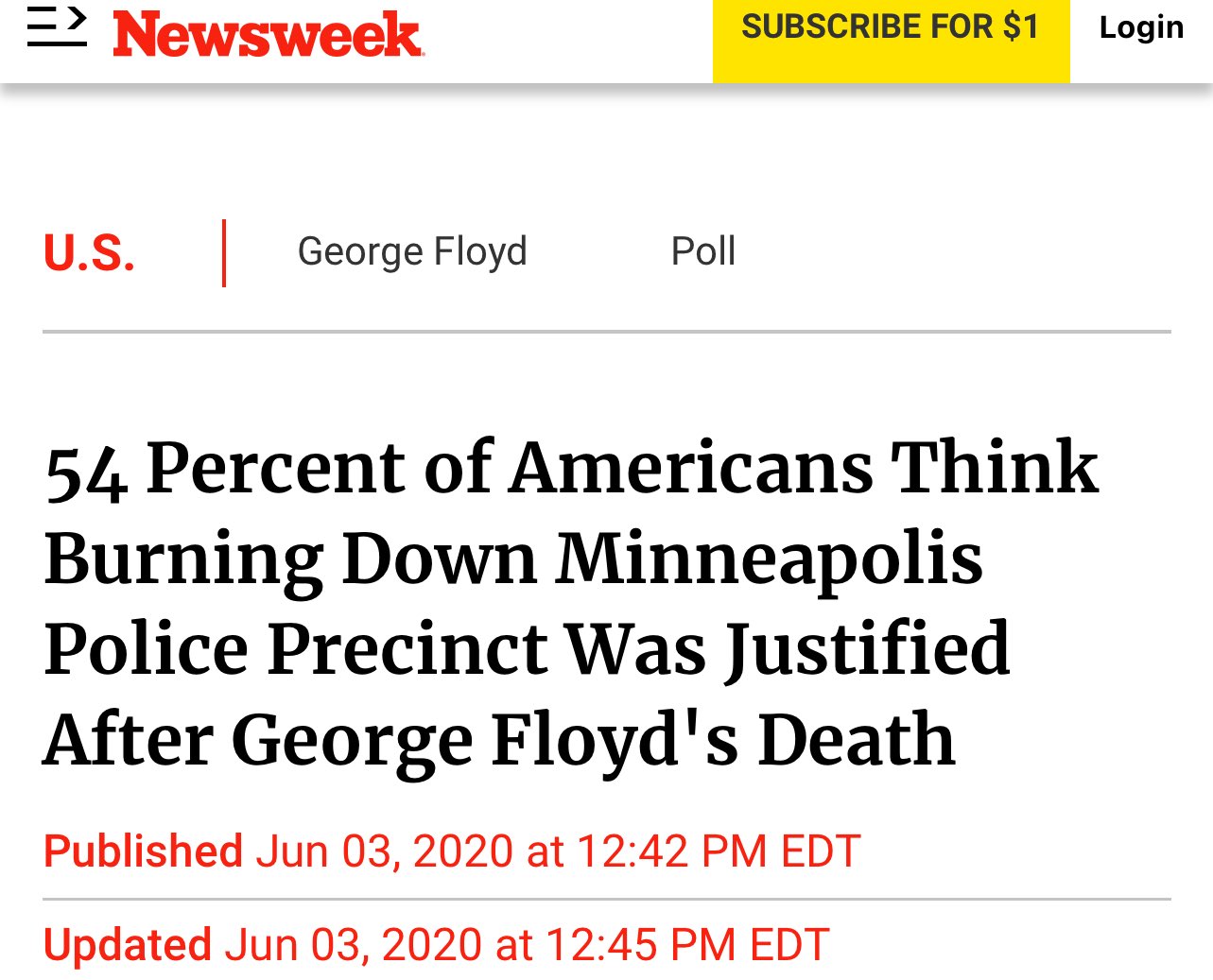Click the word "Justified" in the headline
Viewport: 1213px width, 980px height.
point(867,649)
